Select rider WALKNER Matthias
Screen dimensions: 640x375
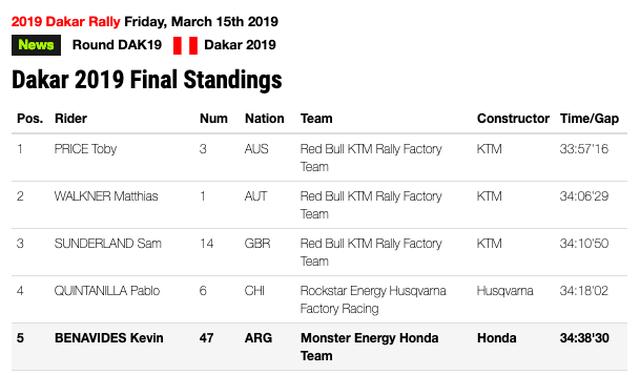click(106, 196)
